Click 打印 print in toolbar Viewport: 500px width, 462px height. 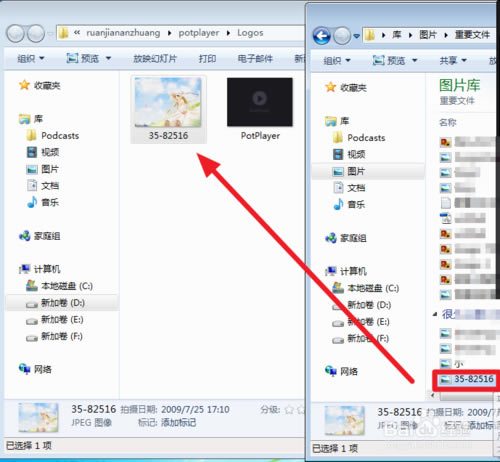(207, 59)
